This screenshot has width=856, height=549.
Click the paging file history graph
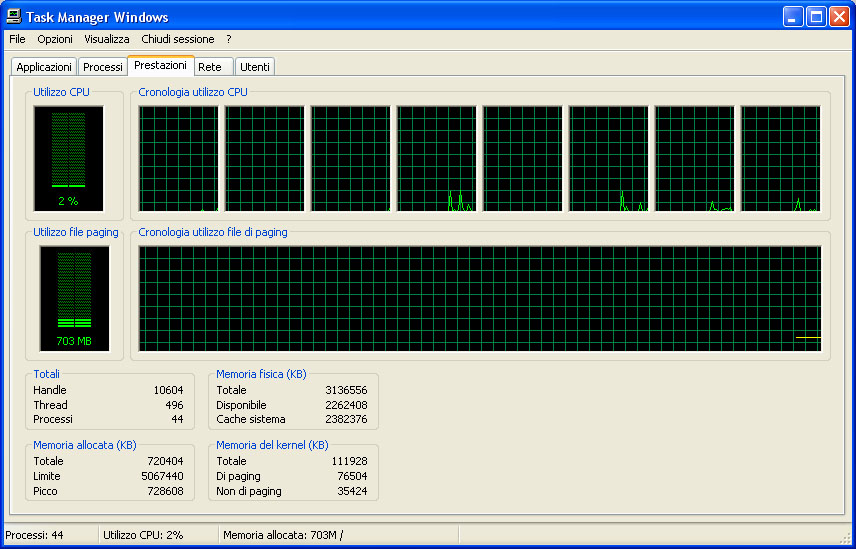tap(480, 299)
